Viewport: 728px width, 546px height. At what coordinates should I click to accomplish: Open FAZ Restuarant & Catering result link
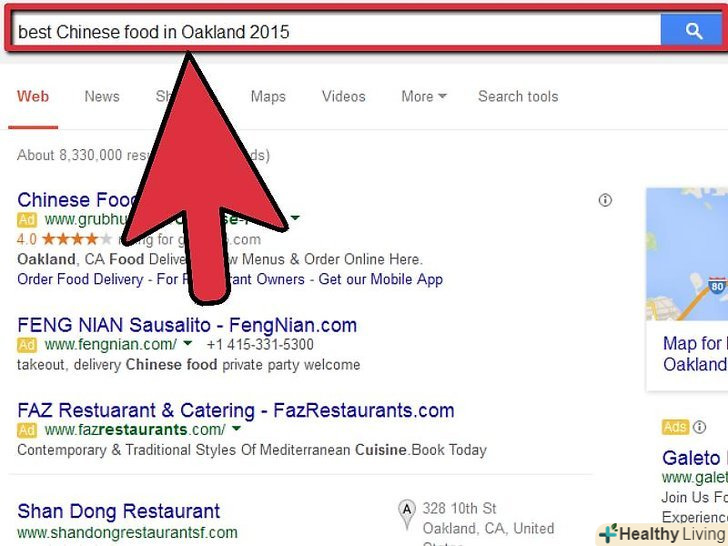pyautogui.click(x=236, y=410)
